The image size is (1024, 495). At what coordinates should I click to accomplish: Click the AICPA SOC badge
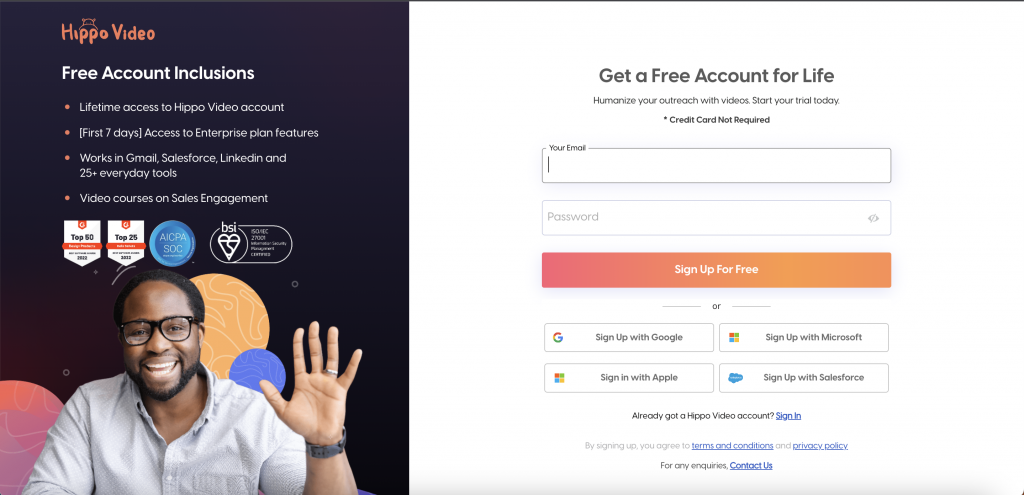coord(172,244)
